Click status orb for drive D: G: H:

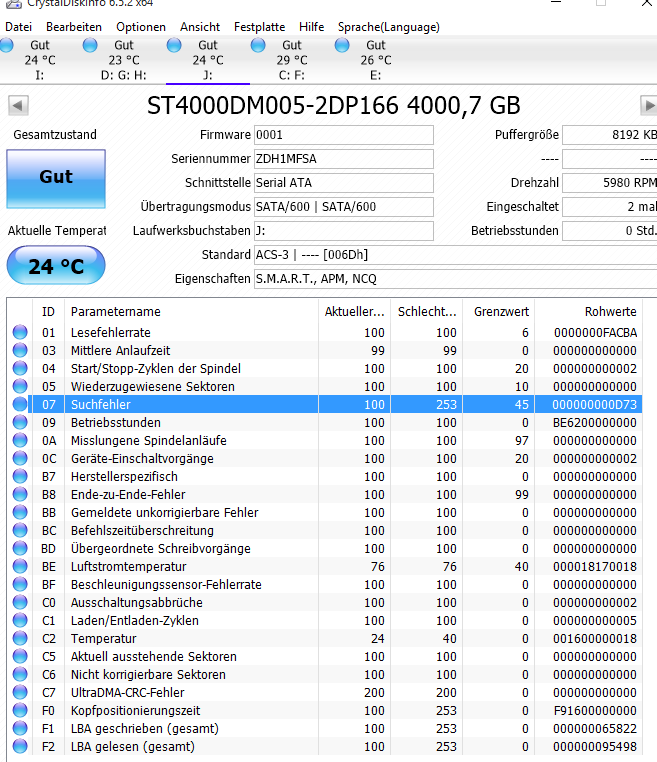pyautogui.click(x=90, y=45)
